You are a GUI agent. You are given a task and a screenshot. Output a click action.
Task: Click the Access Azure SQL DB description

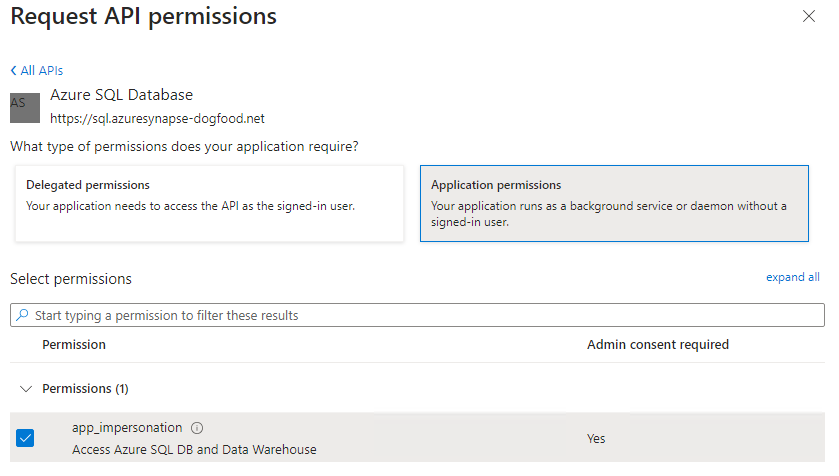(x=194, y=450)
